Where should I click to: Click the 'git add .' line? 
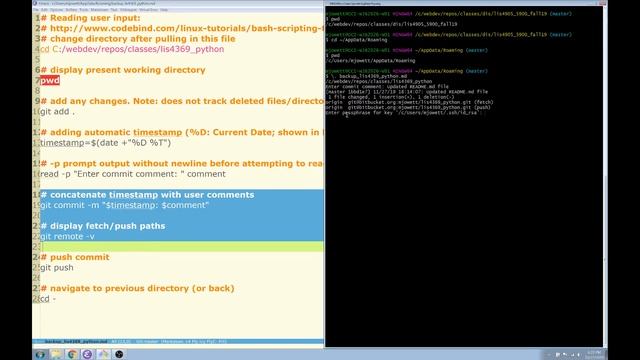point(58,111)
